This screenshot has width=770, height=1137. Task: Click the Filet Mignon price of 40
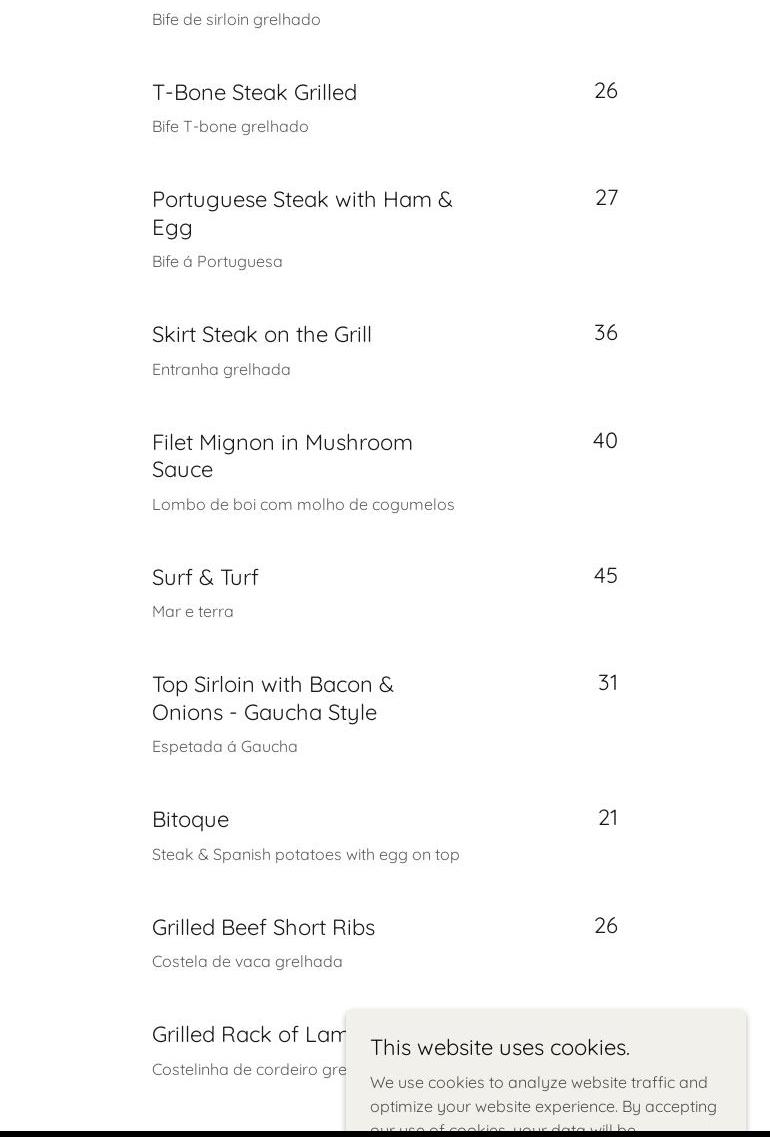pyautogui.click(x=605, y=441)
